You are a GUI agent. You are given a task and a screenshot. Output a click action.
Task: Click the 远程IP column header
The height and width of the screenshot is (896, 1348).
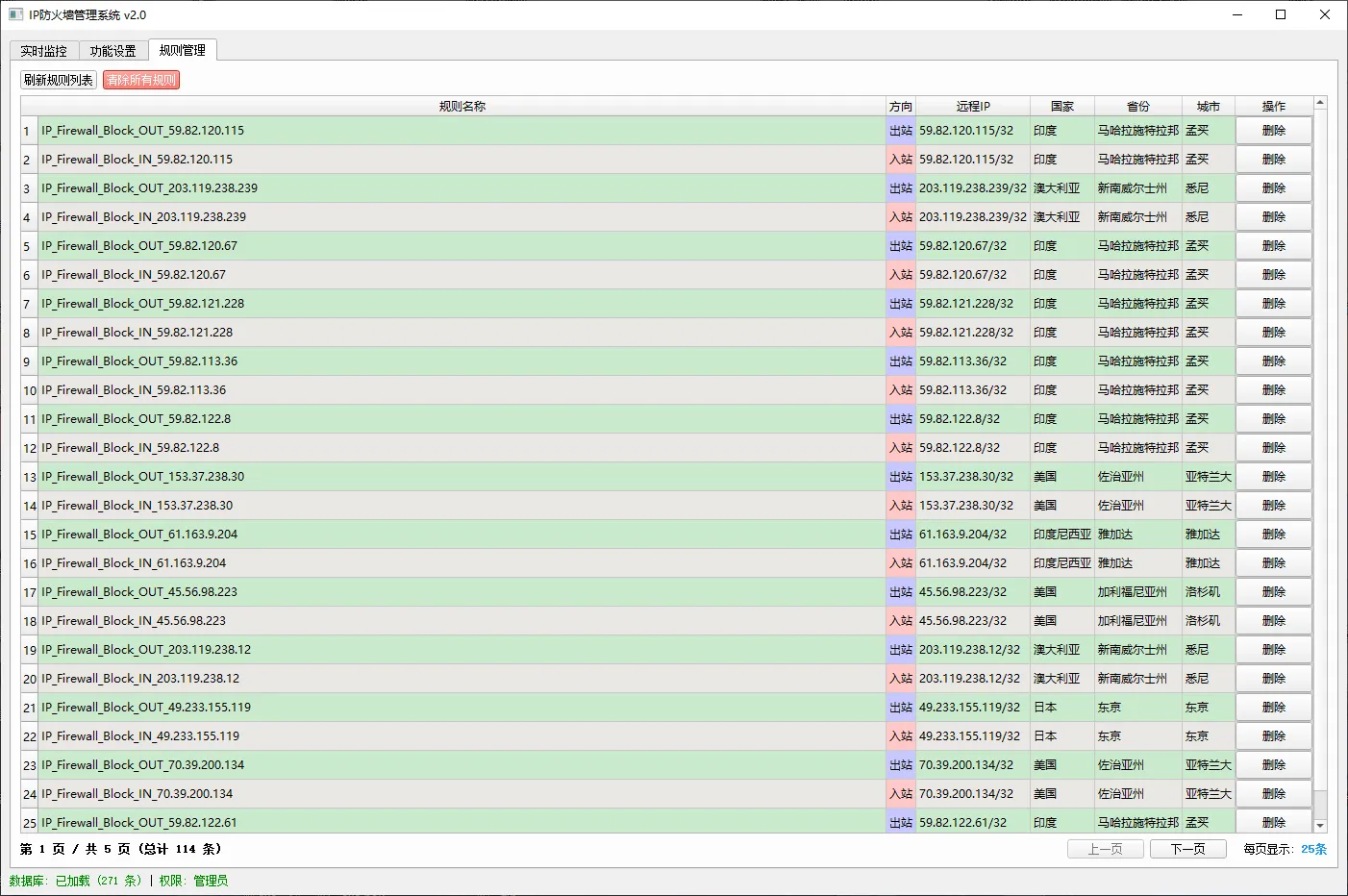972,106
